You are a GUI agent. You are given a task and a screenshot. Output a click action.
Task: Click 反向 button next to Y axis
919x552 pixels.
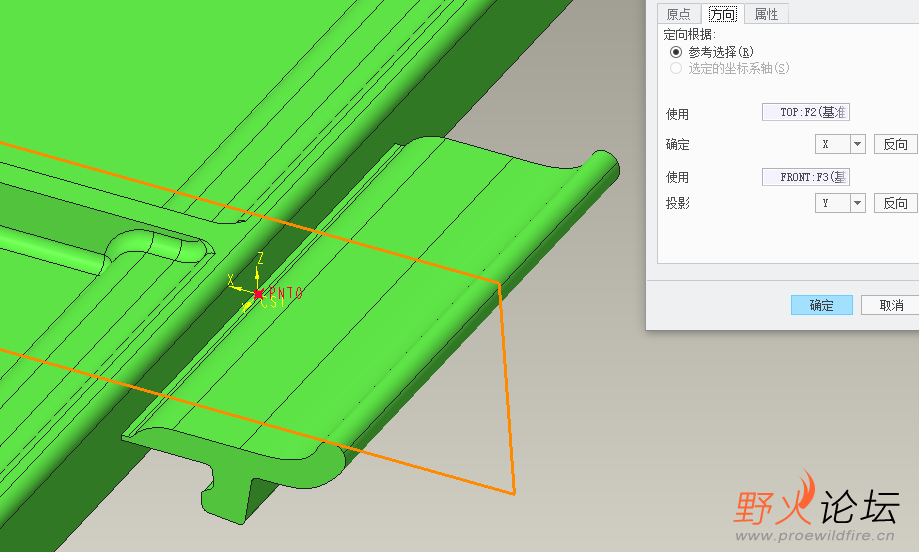[896, 203]
